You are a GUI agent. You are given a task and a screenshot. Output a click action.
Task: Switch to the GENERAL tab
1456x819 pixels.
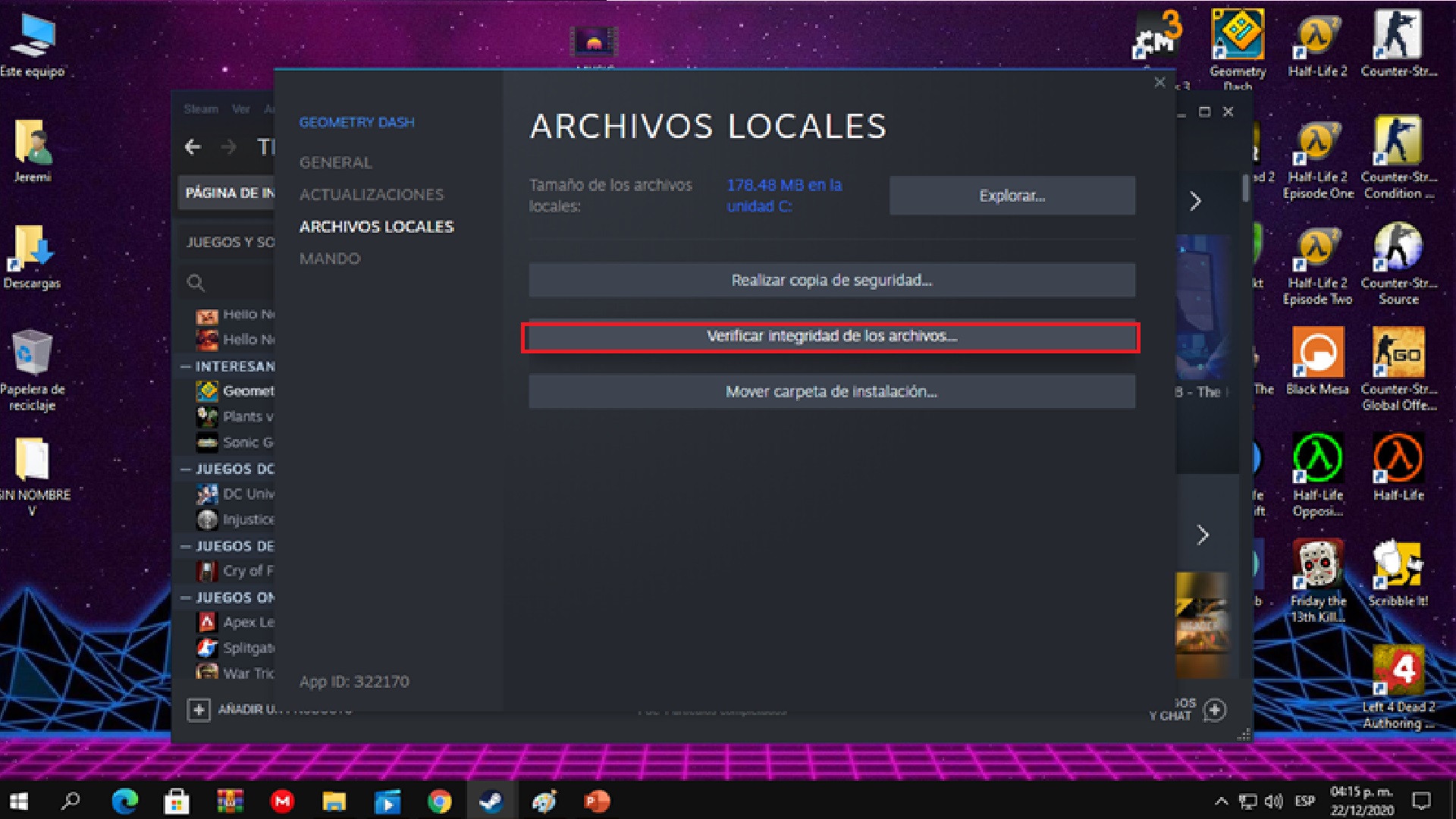coord(335,162)
